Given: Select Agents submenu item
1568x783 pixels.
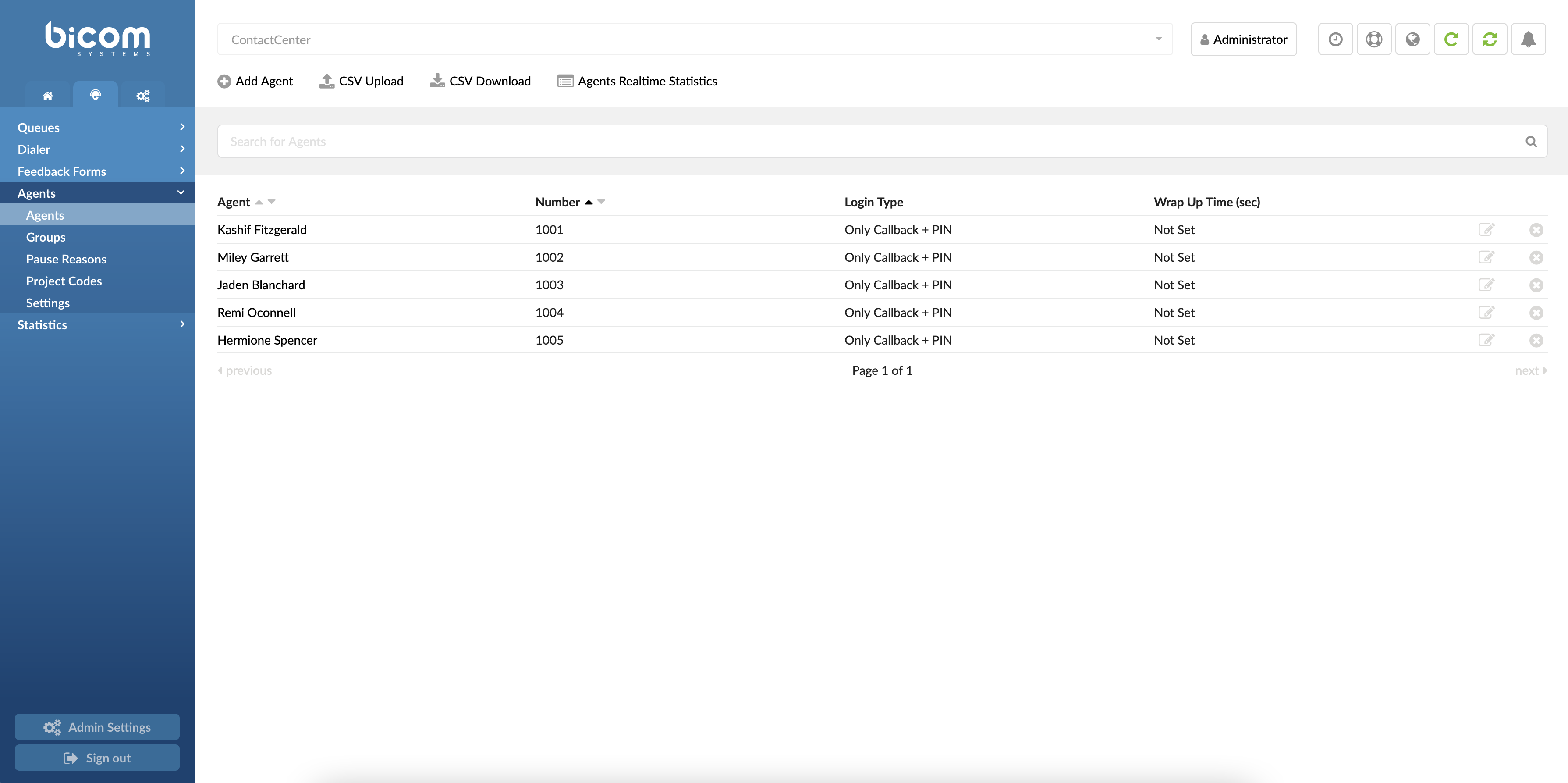Looking at the screenshot, I should (x=97, y=215).
